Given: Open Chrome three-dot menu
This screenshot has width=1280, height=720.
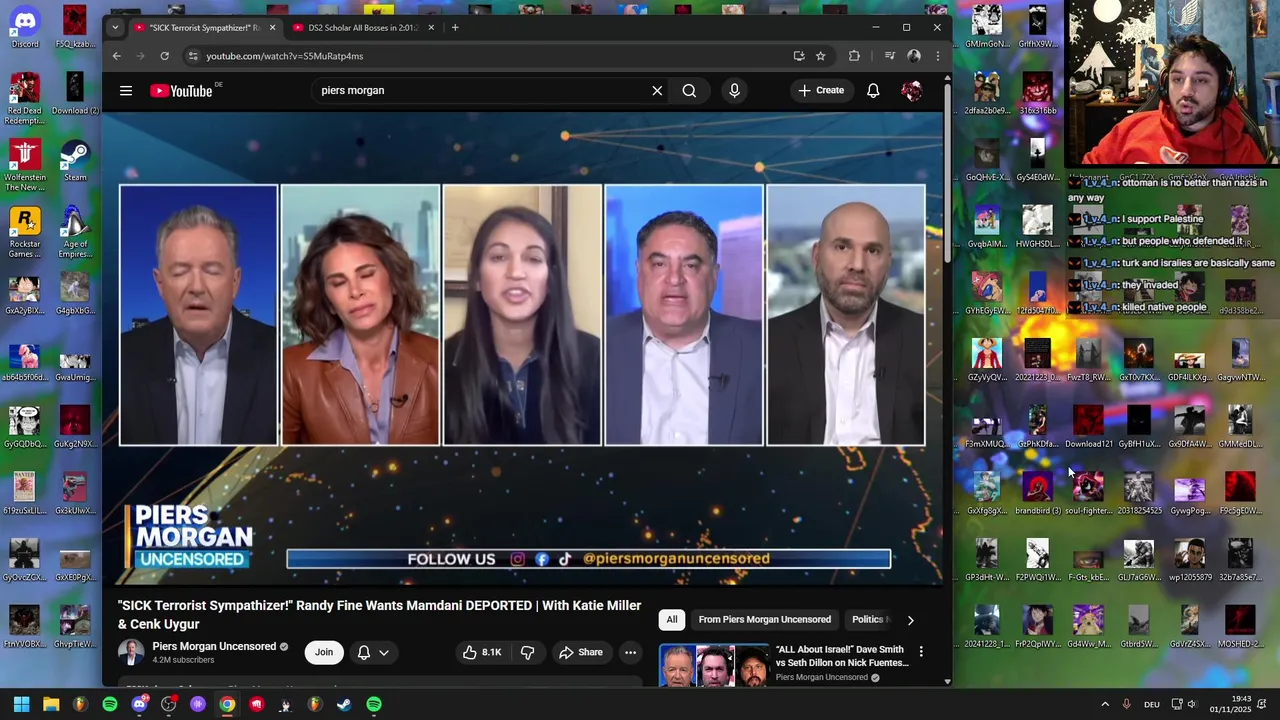Looking at the screenshot, I should point(937,56).
